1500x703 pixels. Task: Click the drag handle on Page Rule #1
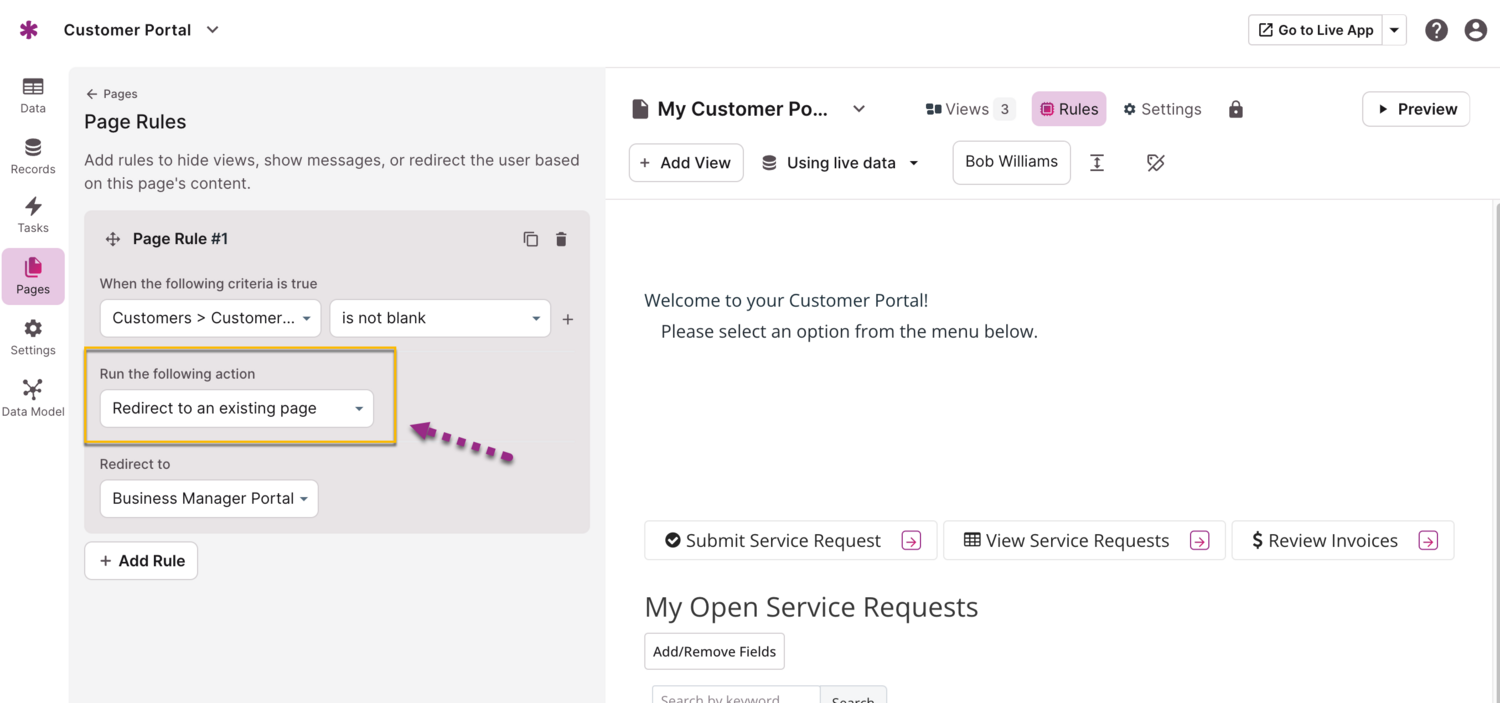[x=113, y=239]
